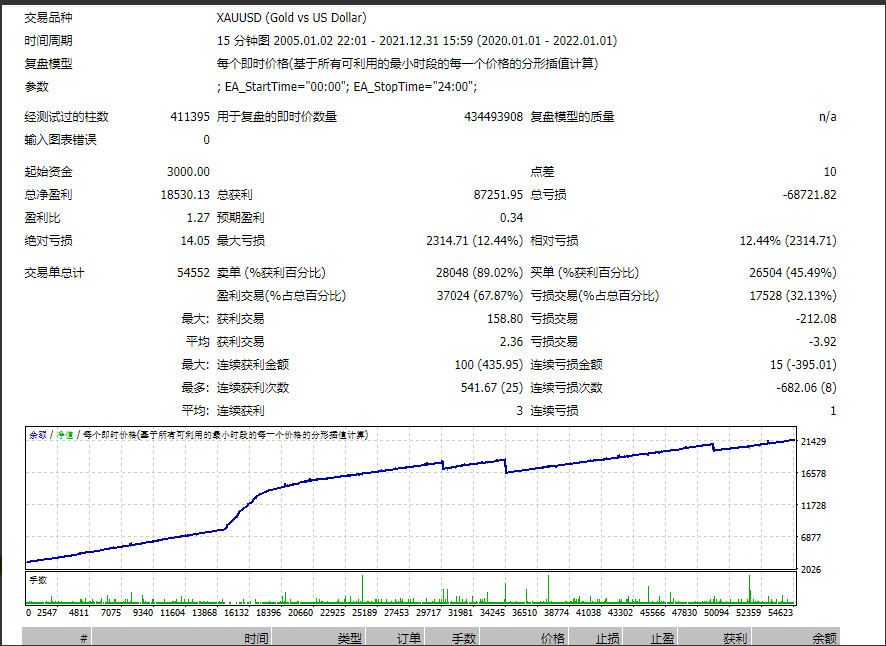Viewport: 886px width, 646px height.
Task: Click the green lot size bar chart
Action: (x=411, y=588)
